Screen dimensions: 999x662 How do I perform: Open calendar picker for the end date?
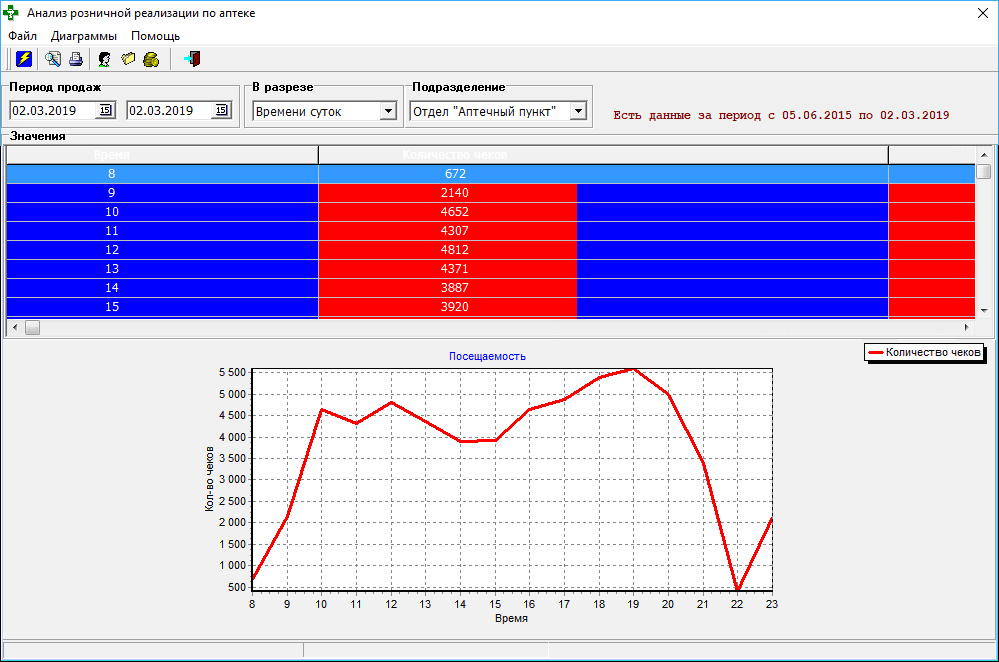point(222,111)
